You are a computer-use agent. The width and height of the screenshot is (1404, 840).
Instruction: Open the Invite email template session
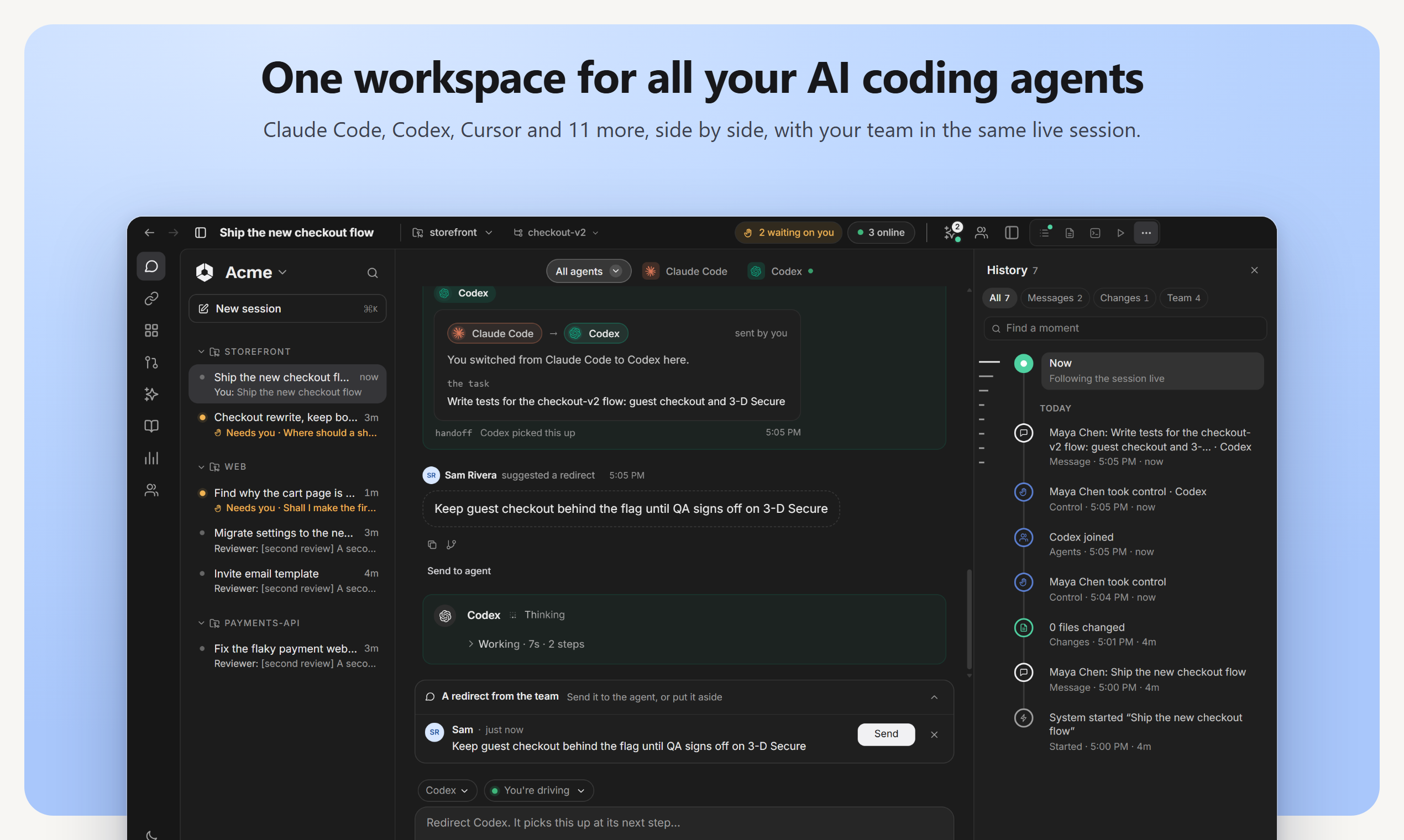click(287, 580)
